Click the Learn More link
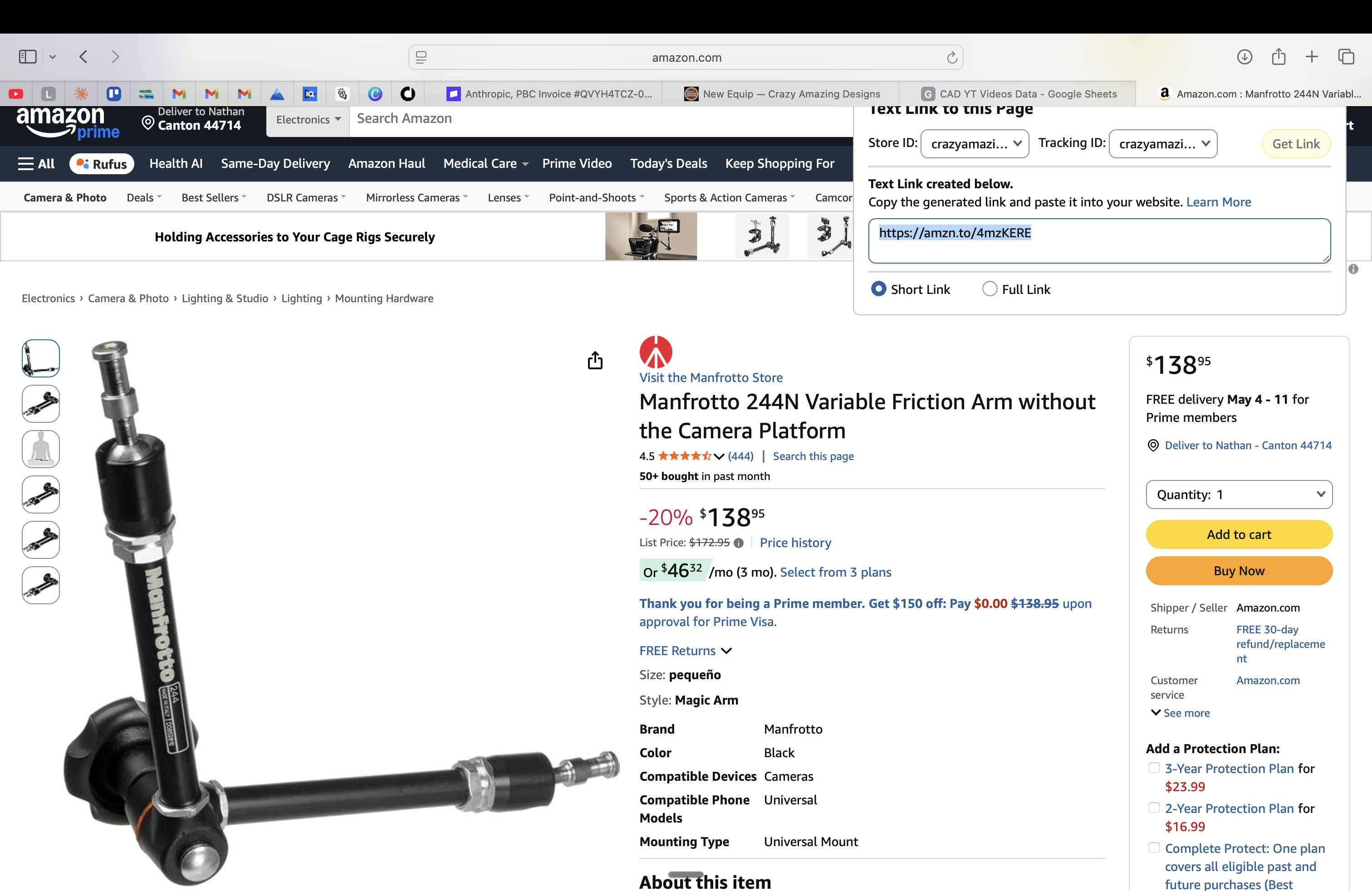 click(x=1219, y=202)
